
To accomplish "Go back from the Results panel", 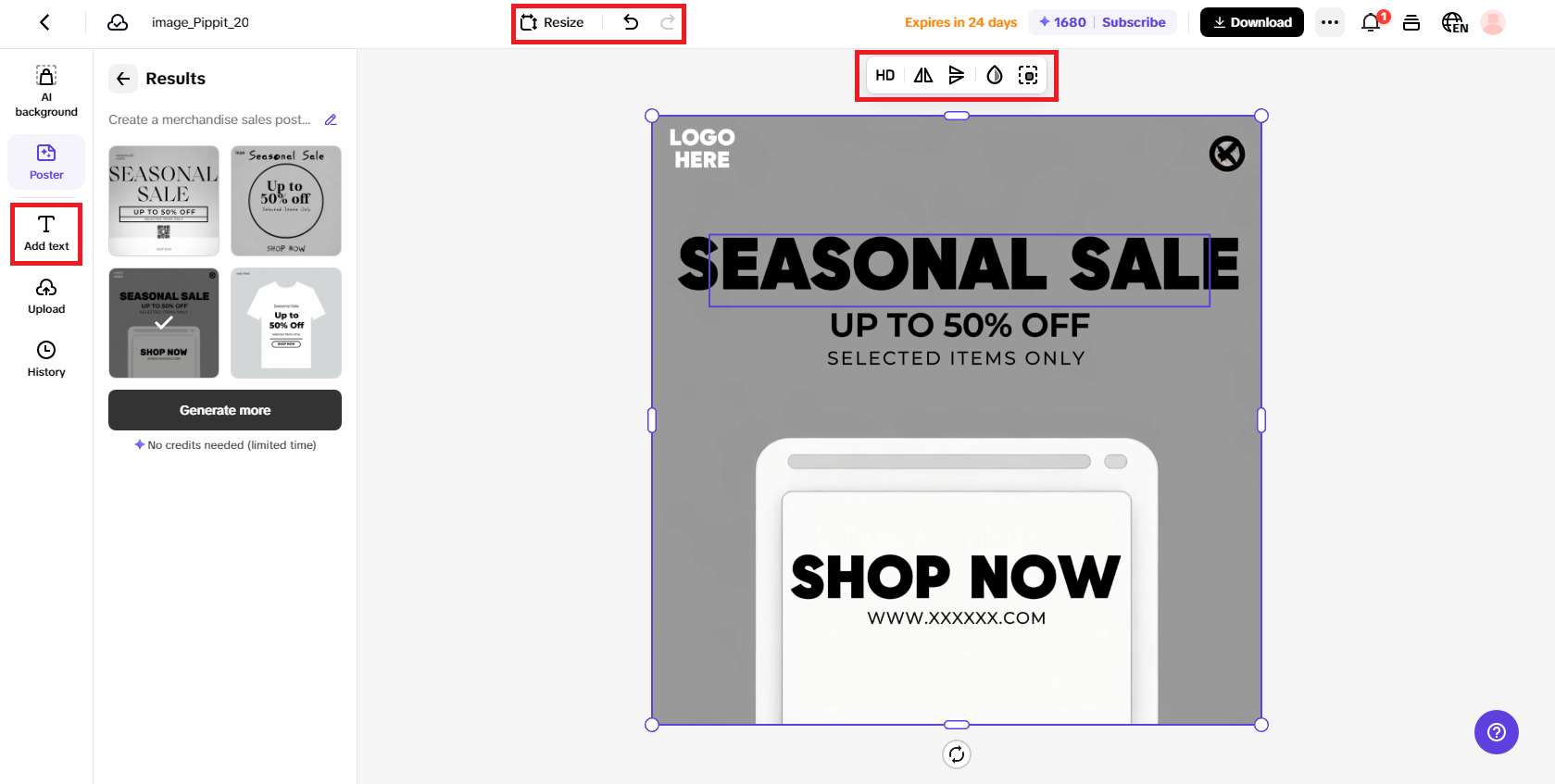I will point(123,79).
